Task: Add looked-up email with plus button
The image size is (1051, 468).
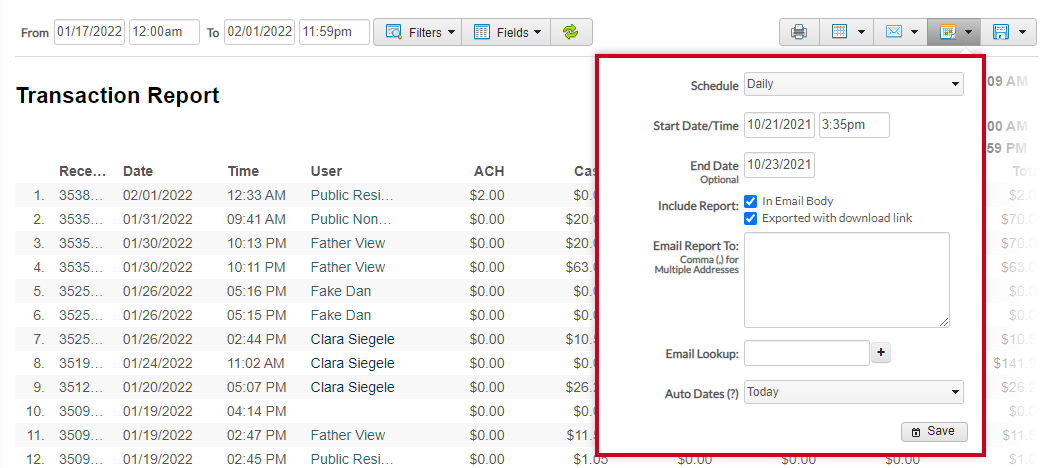Action: coord(881,353)
